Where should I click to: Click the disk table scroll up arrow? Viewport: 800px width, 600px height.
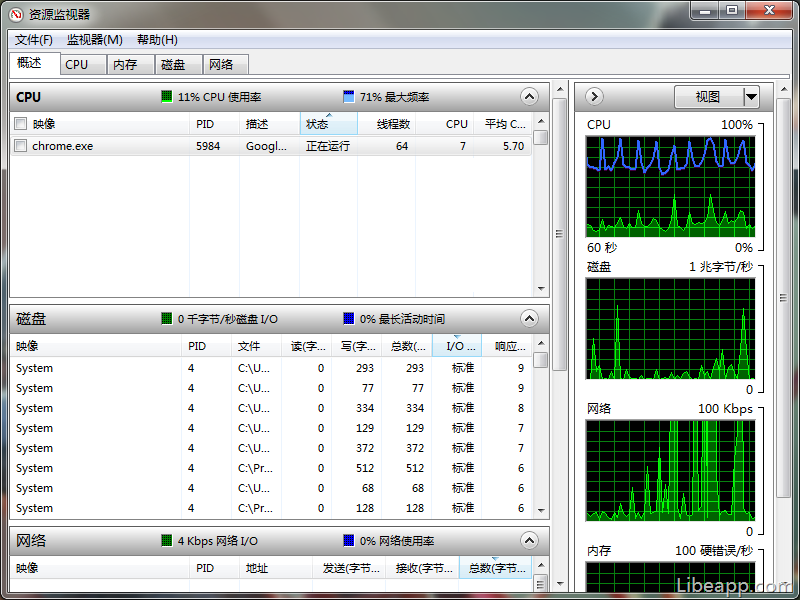[x=541, y=343]
